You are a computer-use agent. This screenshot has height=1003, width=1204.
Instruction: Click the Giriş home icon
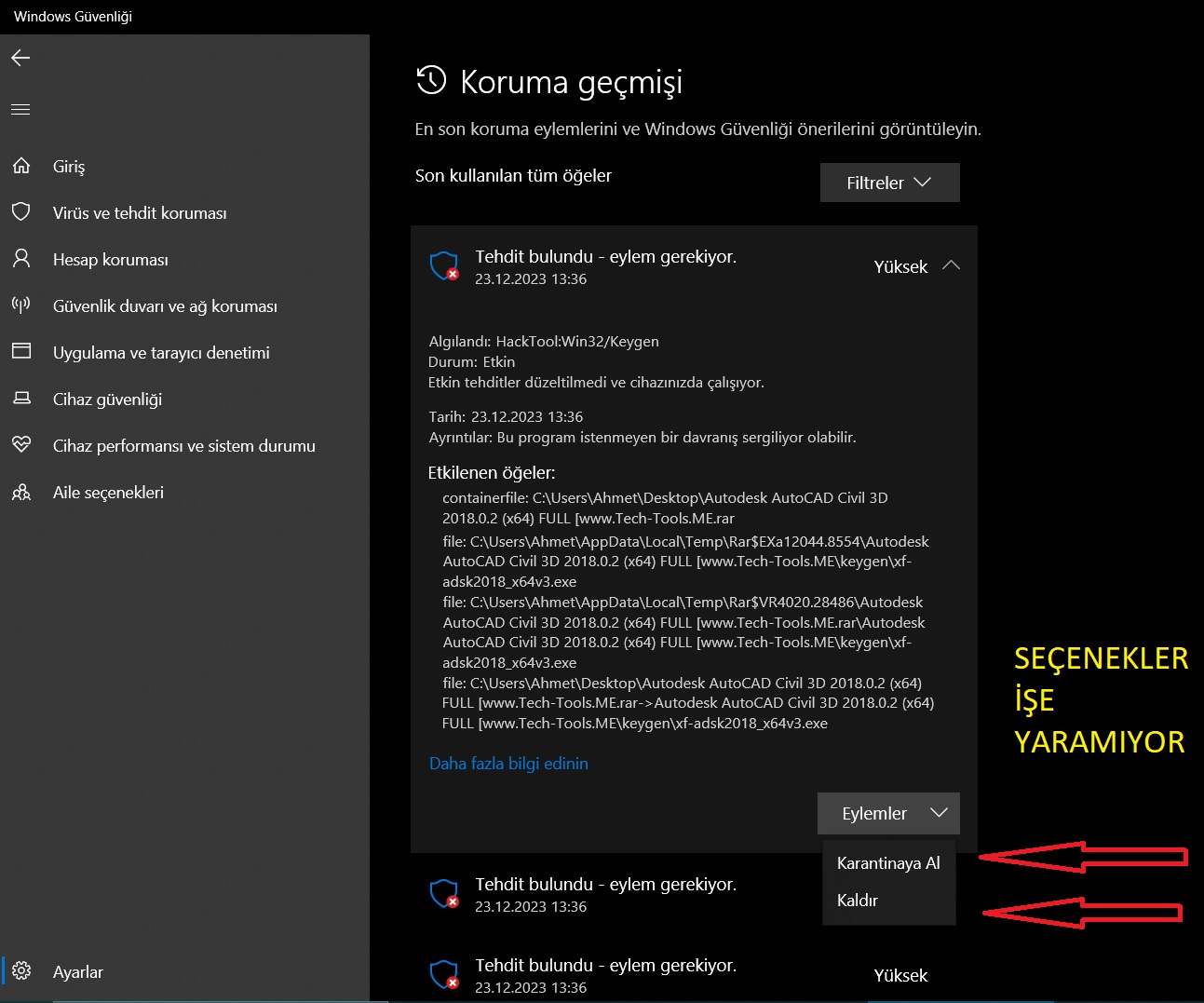click(21, 166)
